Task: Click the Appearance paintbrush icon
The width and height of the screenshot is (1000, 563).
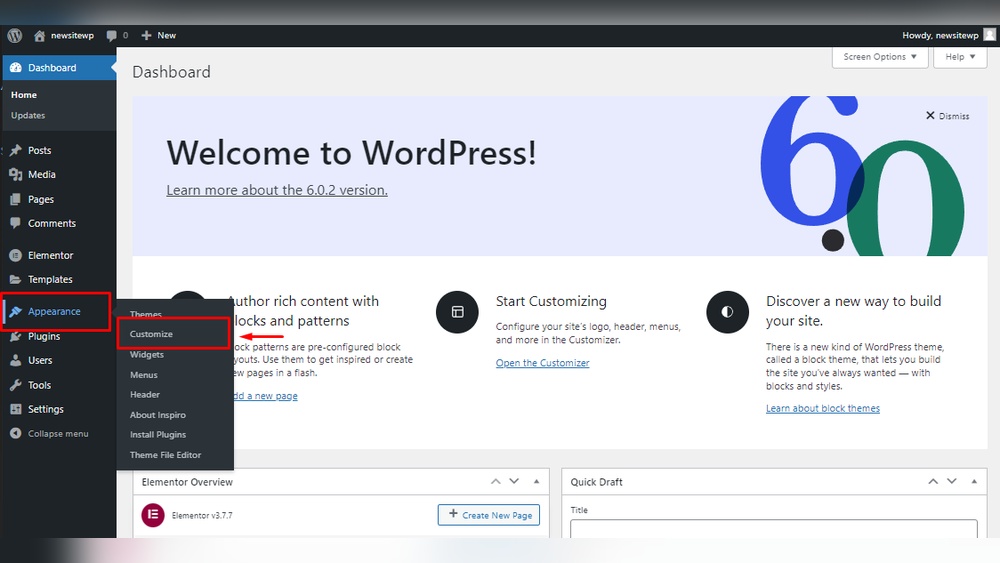Action: coord(15,312)
